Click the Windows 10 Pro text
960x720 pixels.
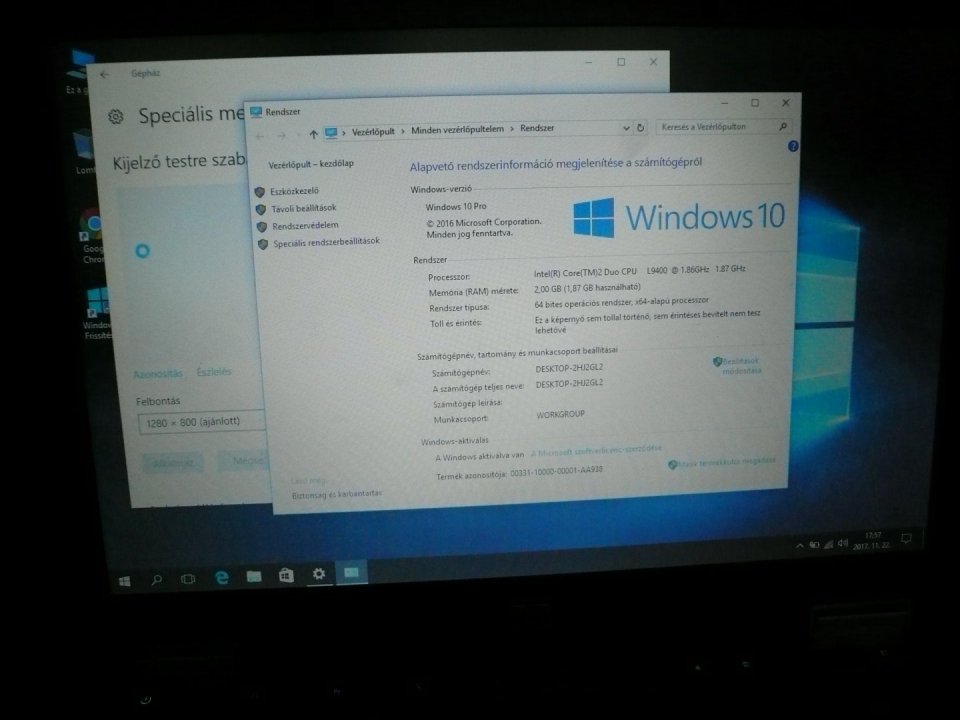tap(456, 207)
